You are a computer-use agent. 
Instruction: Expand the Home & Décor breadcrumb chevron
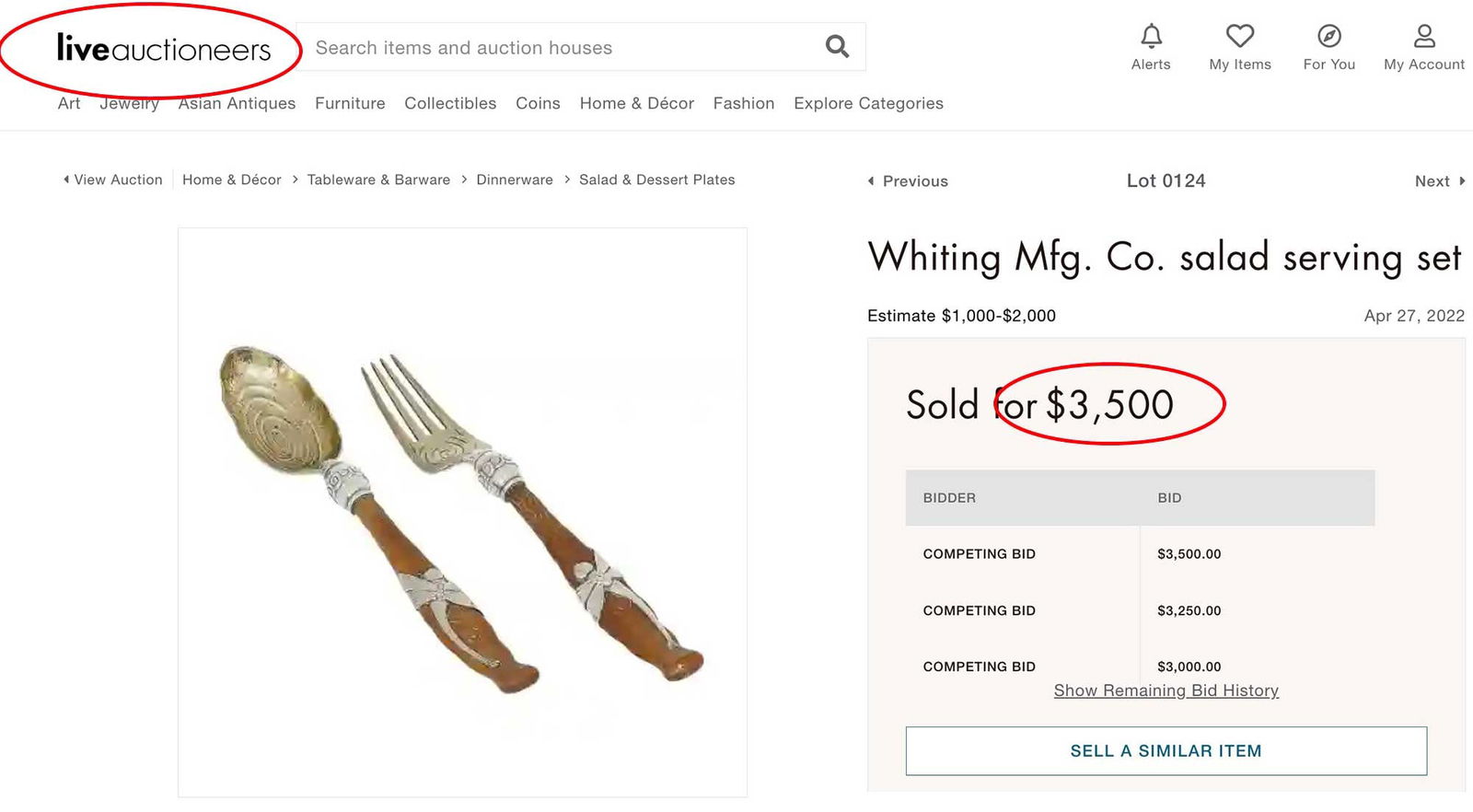click(295, 180)
